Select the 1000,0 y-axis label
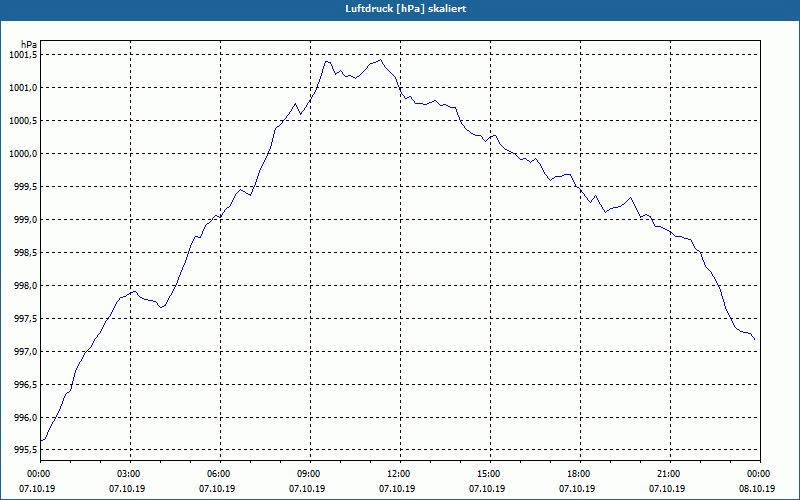Screen dimensions: 800x500 click(23, 154)
